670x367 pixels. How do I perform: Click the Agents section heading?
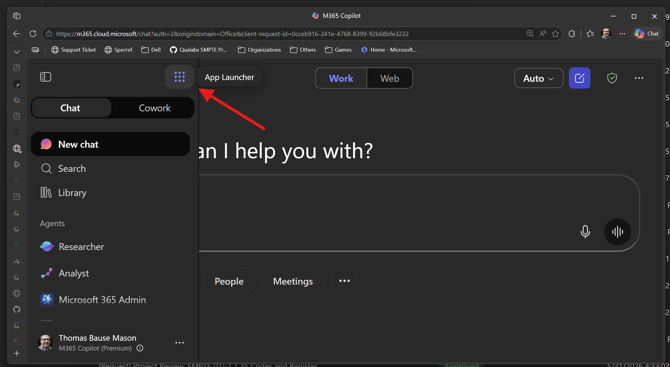click(52, 223)
